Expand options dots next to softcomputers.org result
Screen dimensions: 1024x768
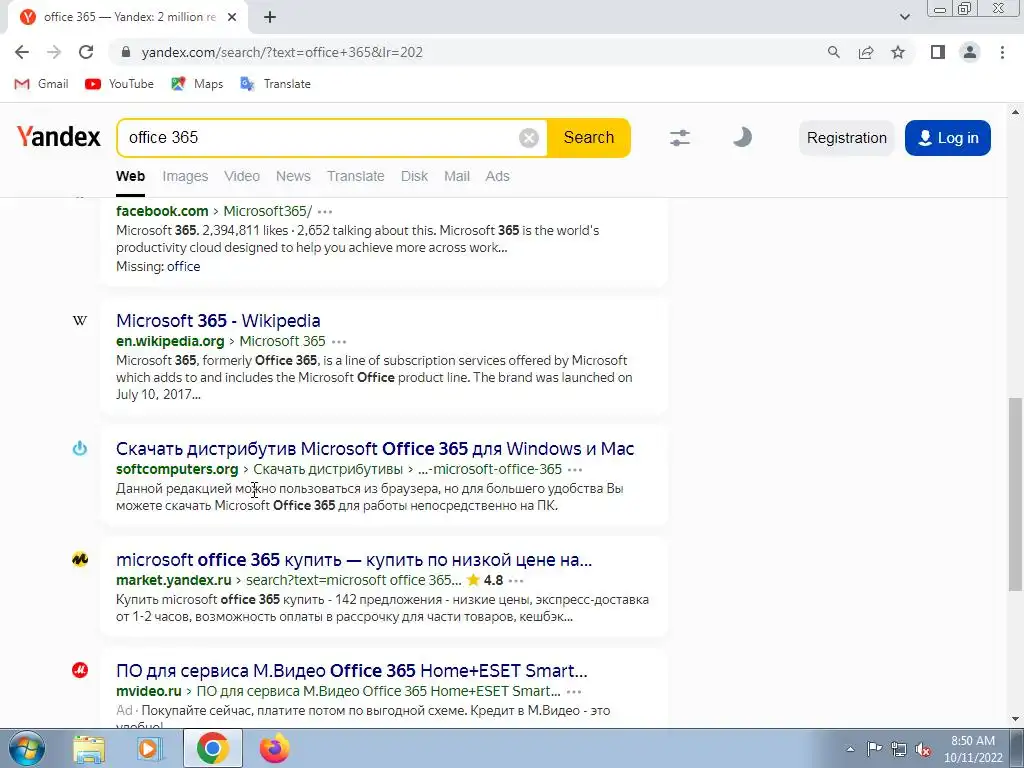pos(575,470)
